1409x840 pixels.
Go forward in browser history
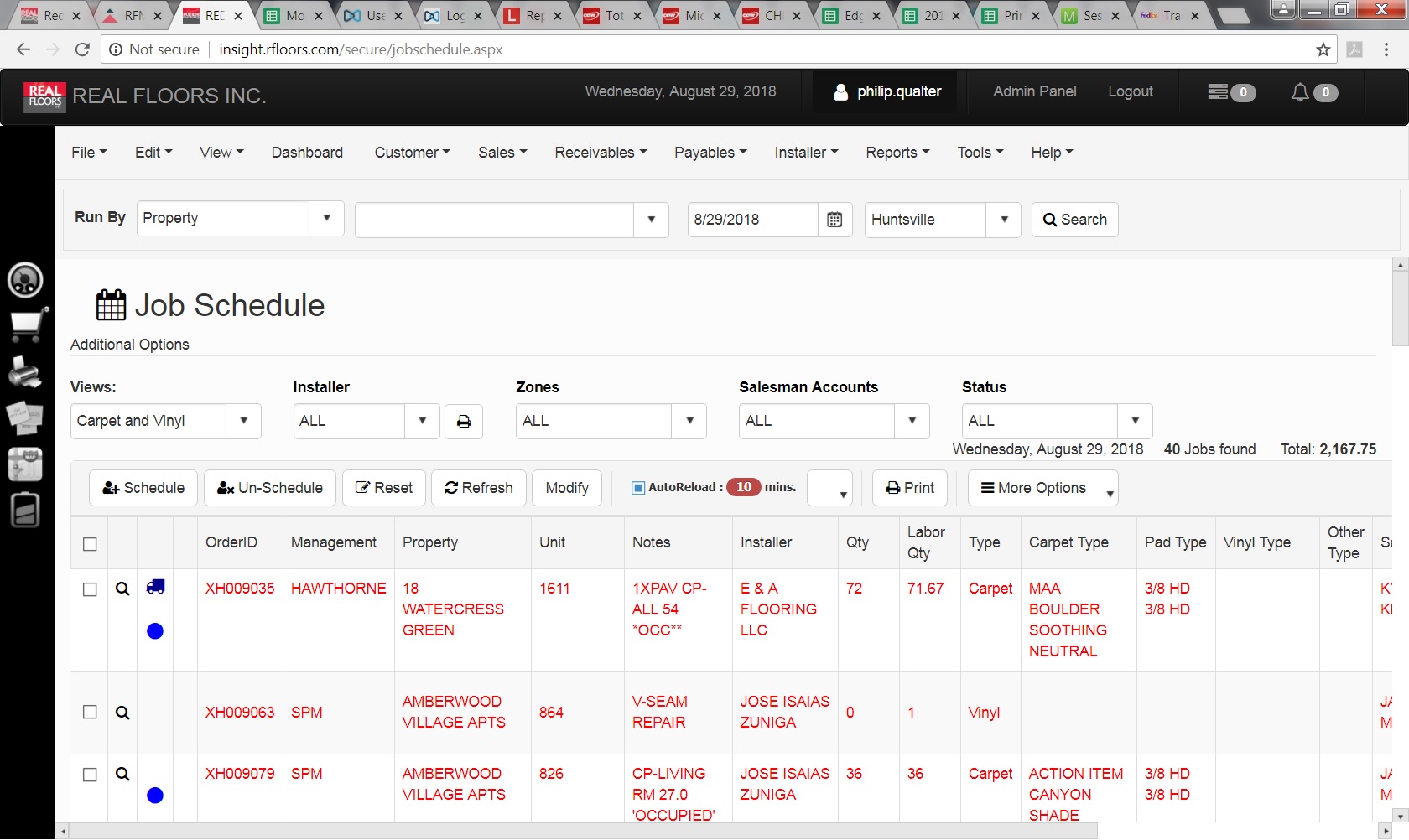(x=53, y=49)
